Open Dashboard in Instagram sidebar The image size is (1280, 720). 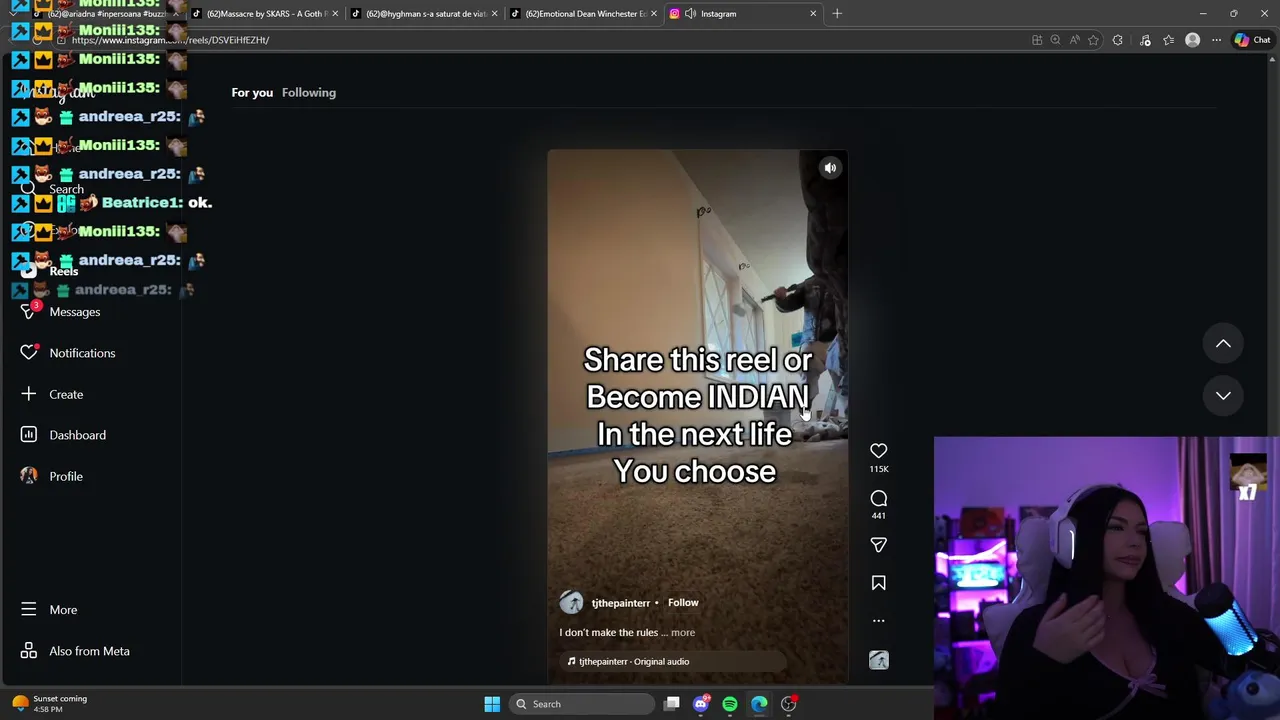point(77,435)
